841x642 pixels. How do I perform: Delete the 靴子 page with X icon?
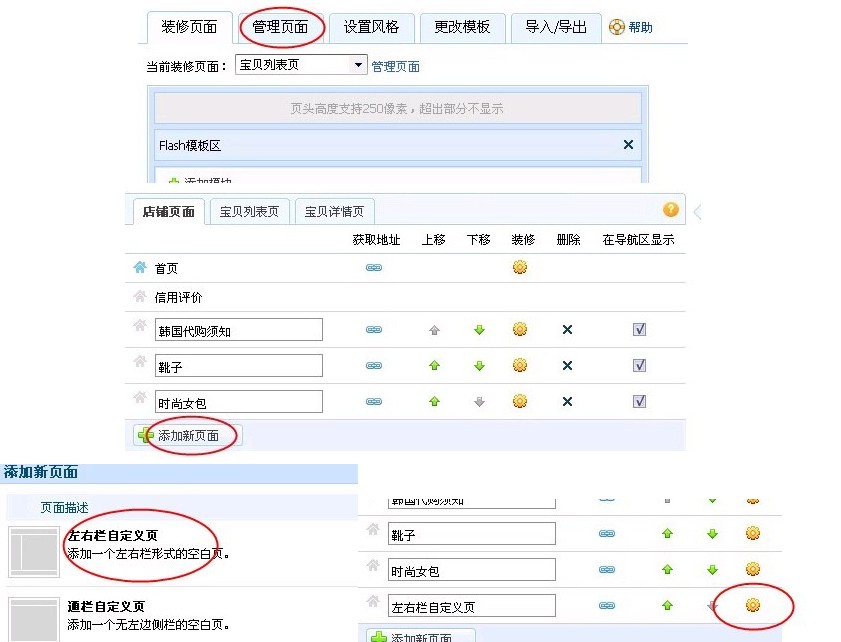point(567,366)
